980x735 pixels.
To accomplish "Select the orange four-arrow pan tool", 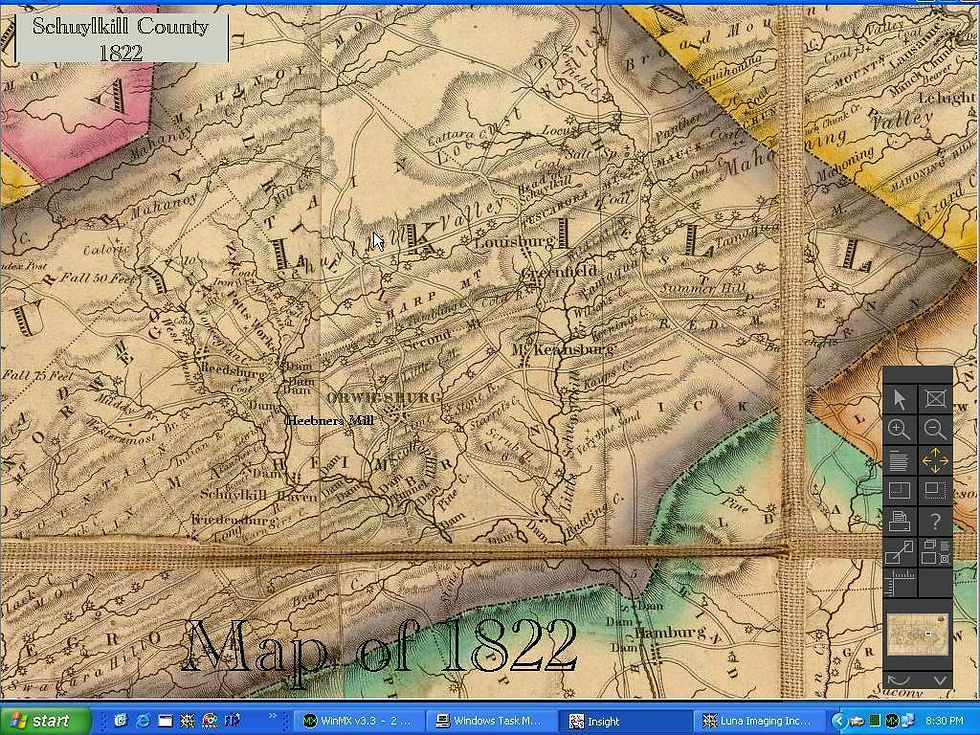I will click(935, 461).
